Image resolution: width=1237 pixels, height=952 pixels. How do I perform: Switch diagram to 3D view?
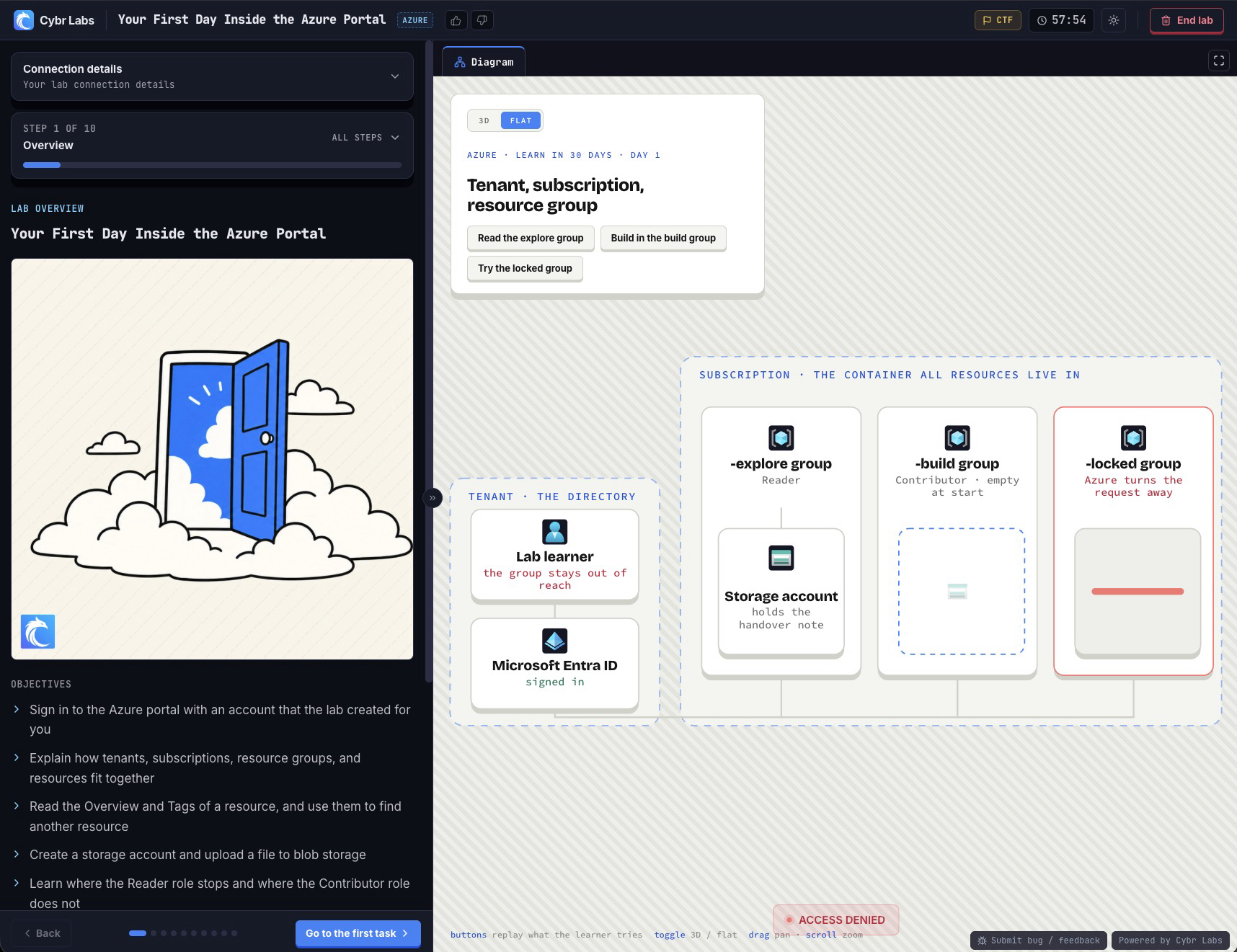click(x=484, y=120)
